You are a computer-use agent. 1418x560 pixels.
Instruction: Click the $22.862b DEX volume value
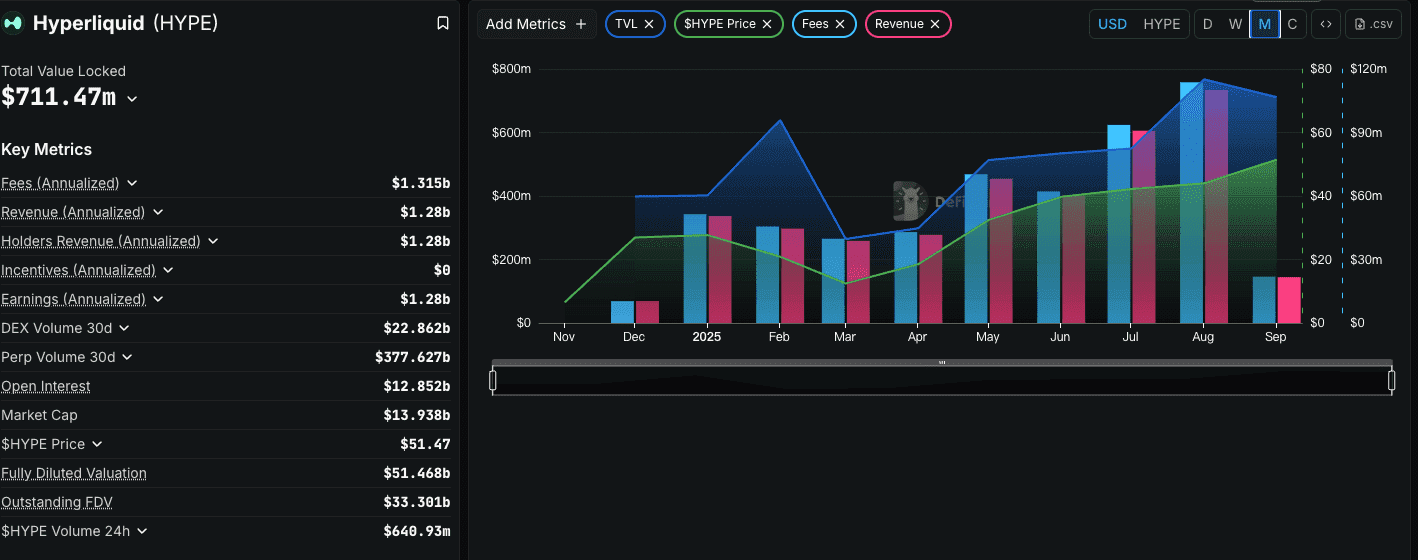(417, 328)
